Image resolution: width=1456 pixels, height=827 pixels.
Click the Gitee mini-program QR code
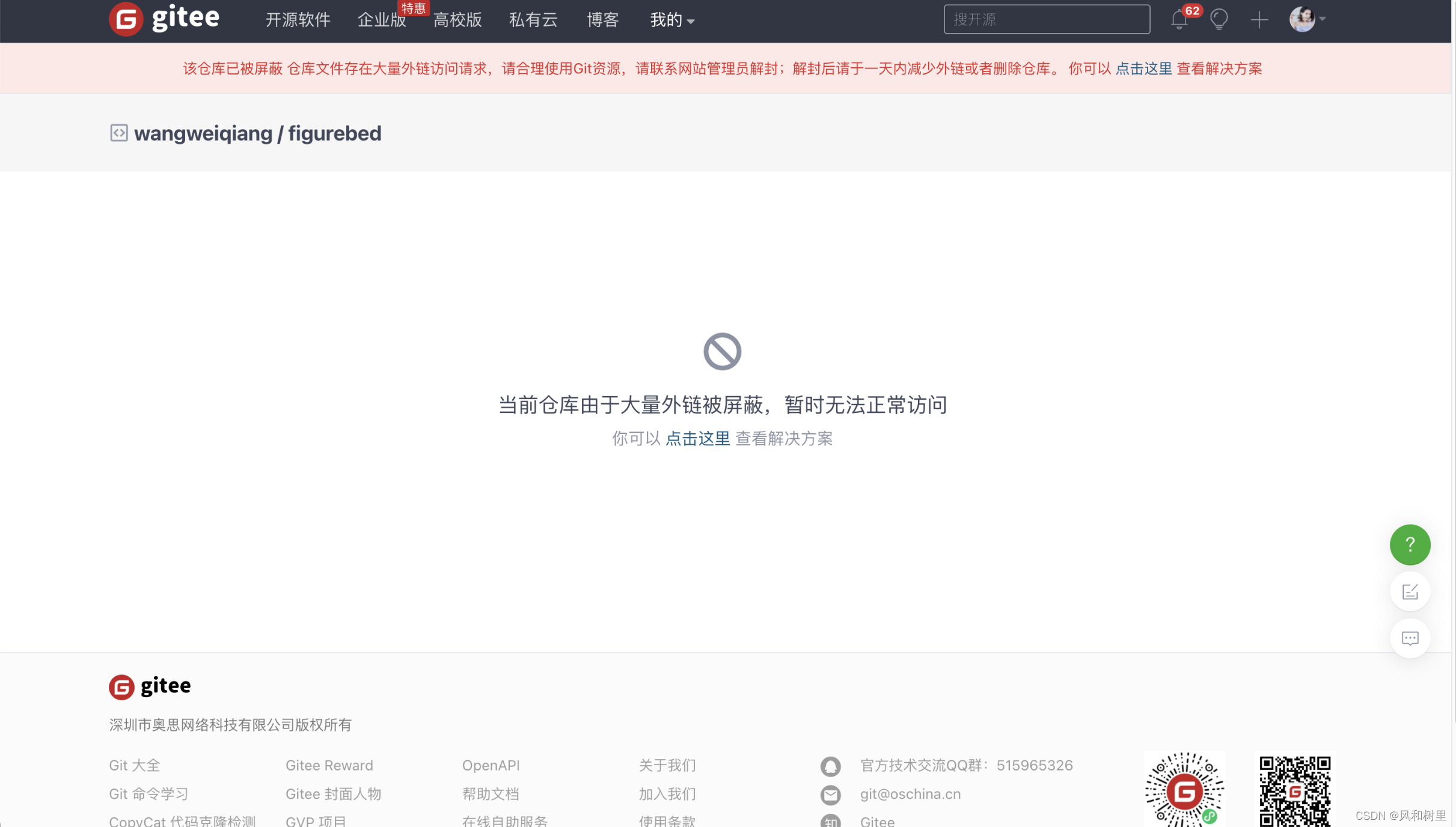point(1184,789)
